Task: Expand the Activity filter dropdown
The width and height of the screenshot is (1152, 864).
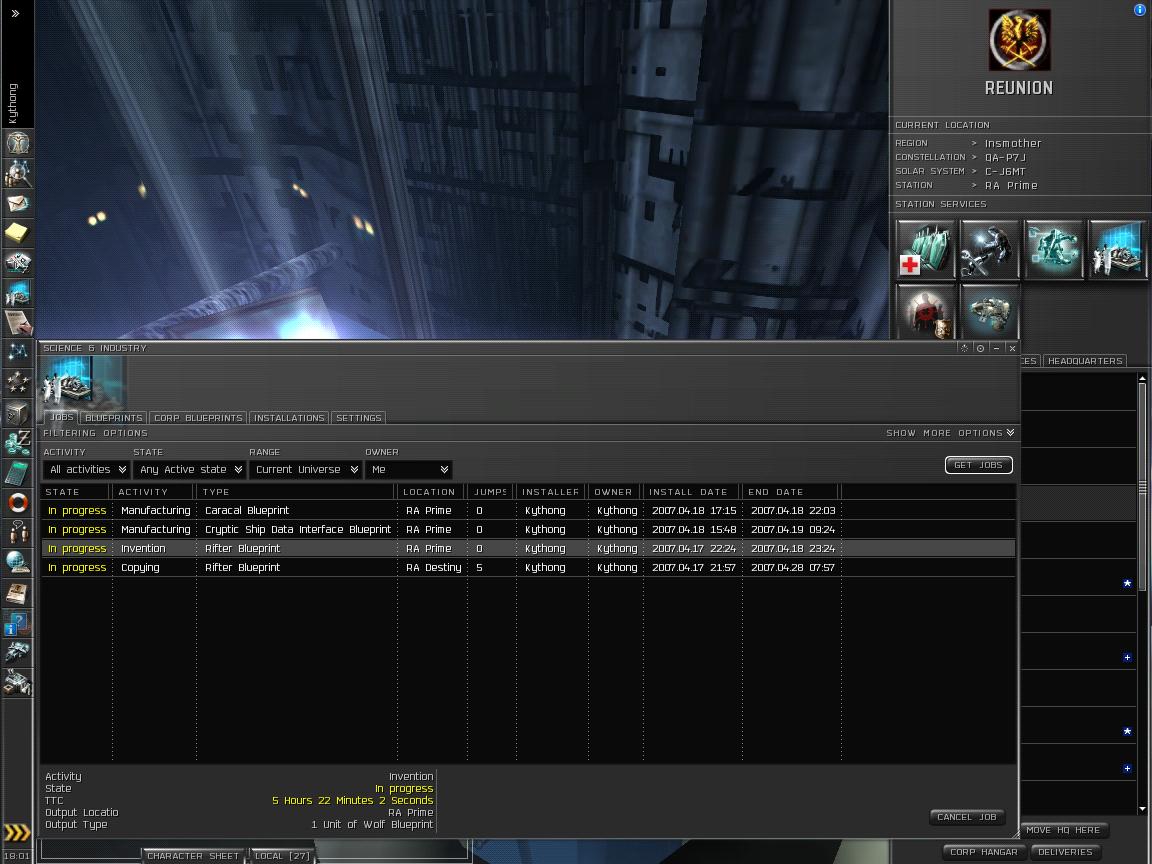Action: click(86, 469)
